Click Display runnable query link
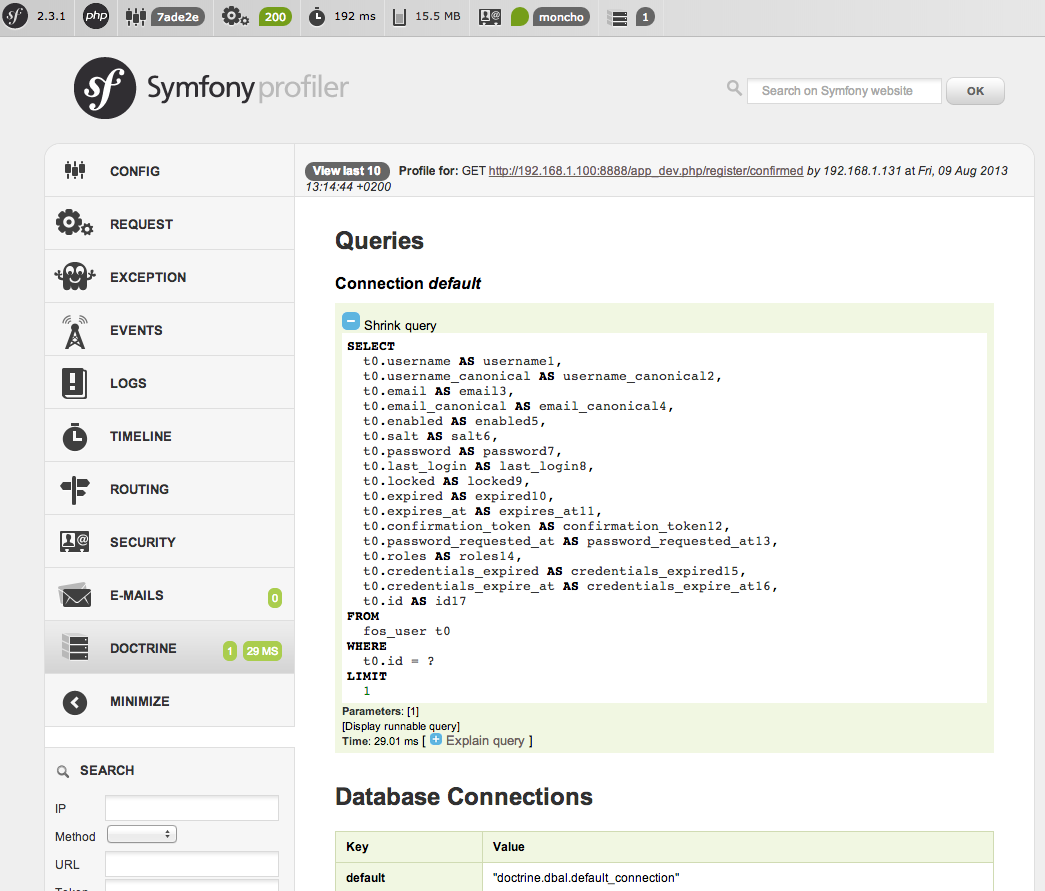This screenshot has height=891, width=1045. click(x=401, y=726)
